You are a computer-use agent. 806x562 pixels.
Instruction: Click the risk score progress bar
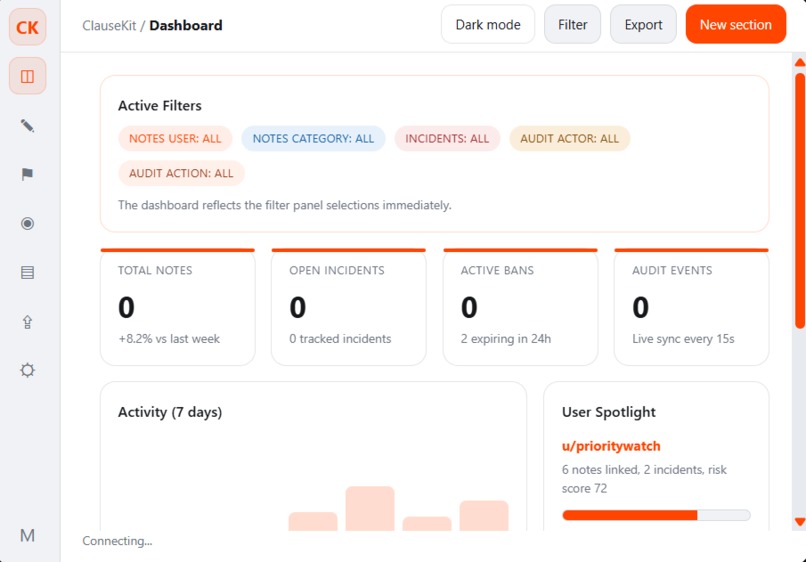coord(656,515)
